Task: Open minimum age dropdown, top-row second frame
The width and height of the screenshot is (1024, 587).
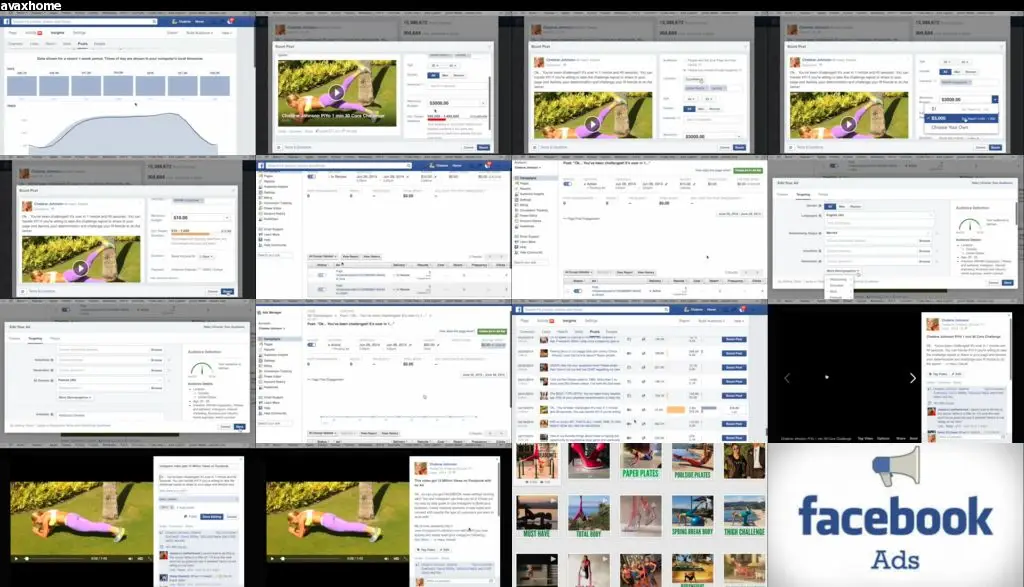Action: click(x=434, y=65)
